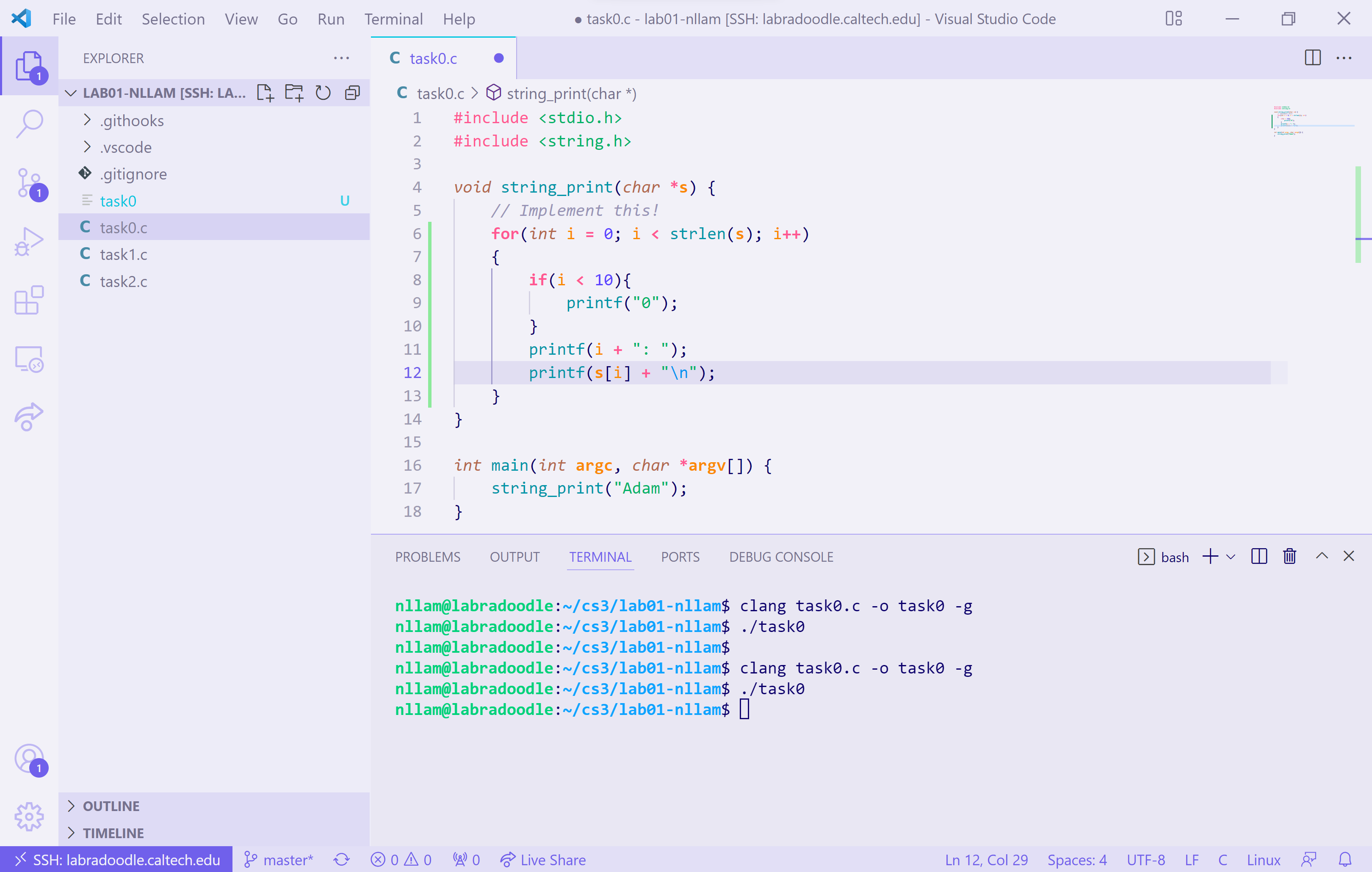This screenshot has width=1372, height=872.
Task: Split the terminal panel
Action: (x=1259, y=557)
